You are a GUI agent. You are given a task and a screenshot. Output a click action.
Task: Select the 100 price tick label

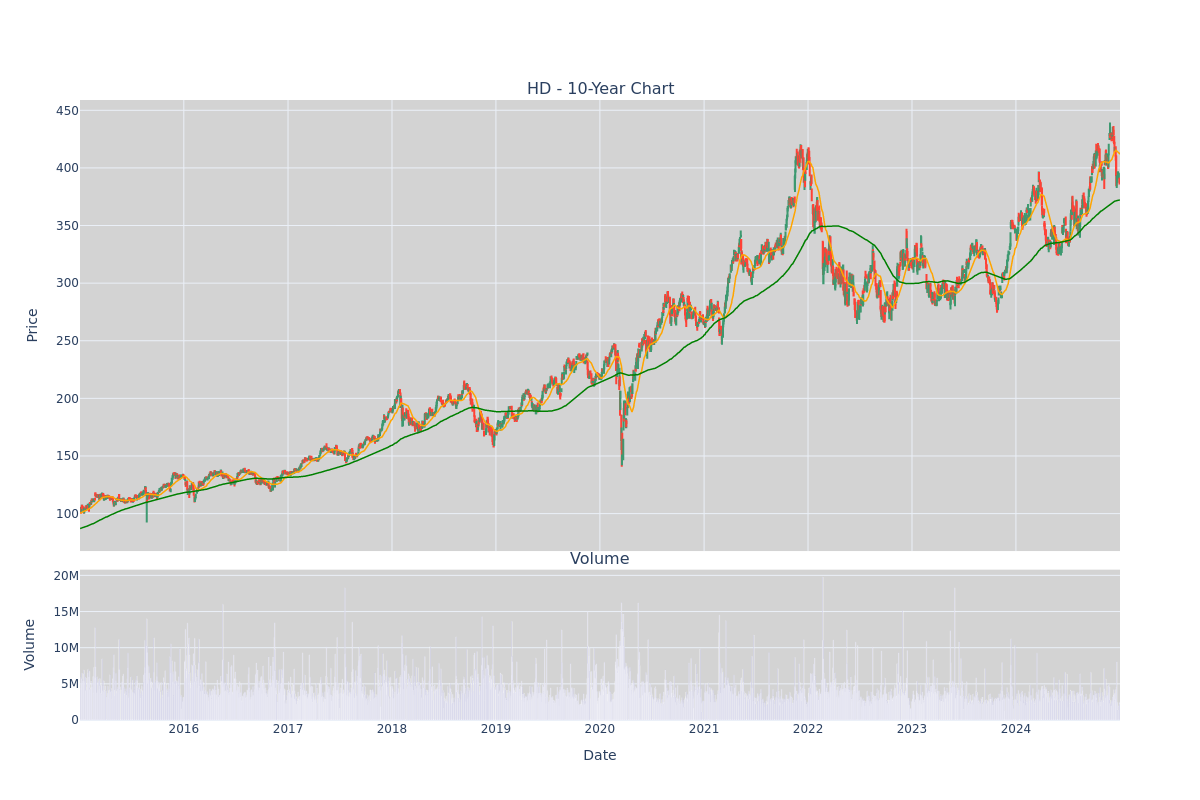pos(66,514)
